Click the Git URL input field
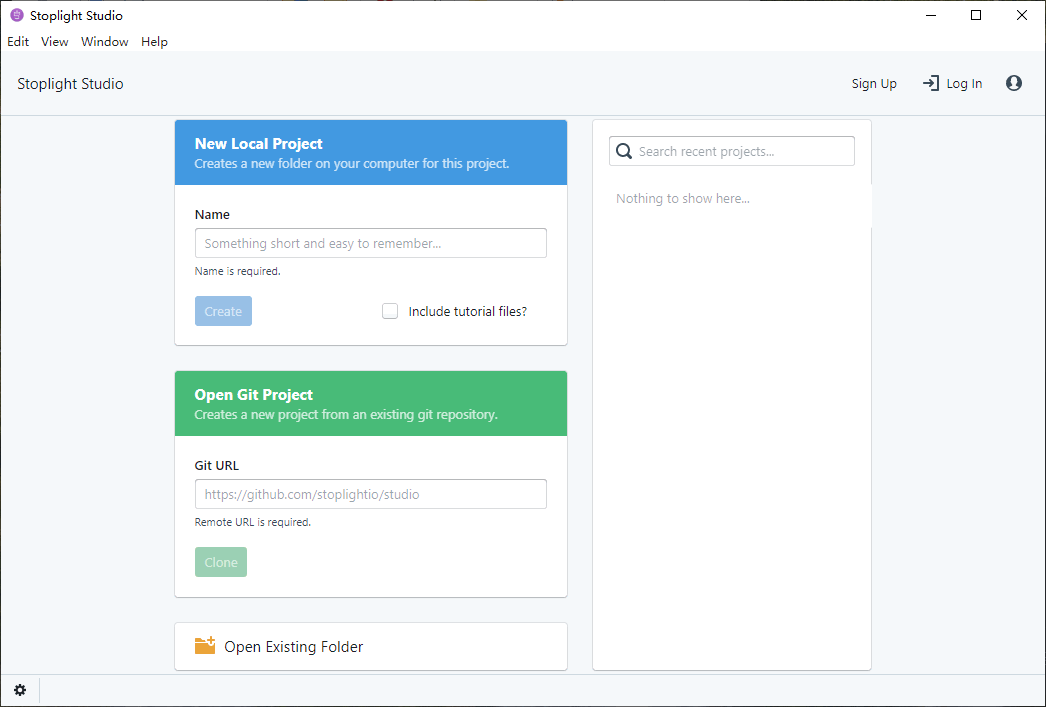Viewport: 1046px width, 707px height. coord(371,494)
